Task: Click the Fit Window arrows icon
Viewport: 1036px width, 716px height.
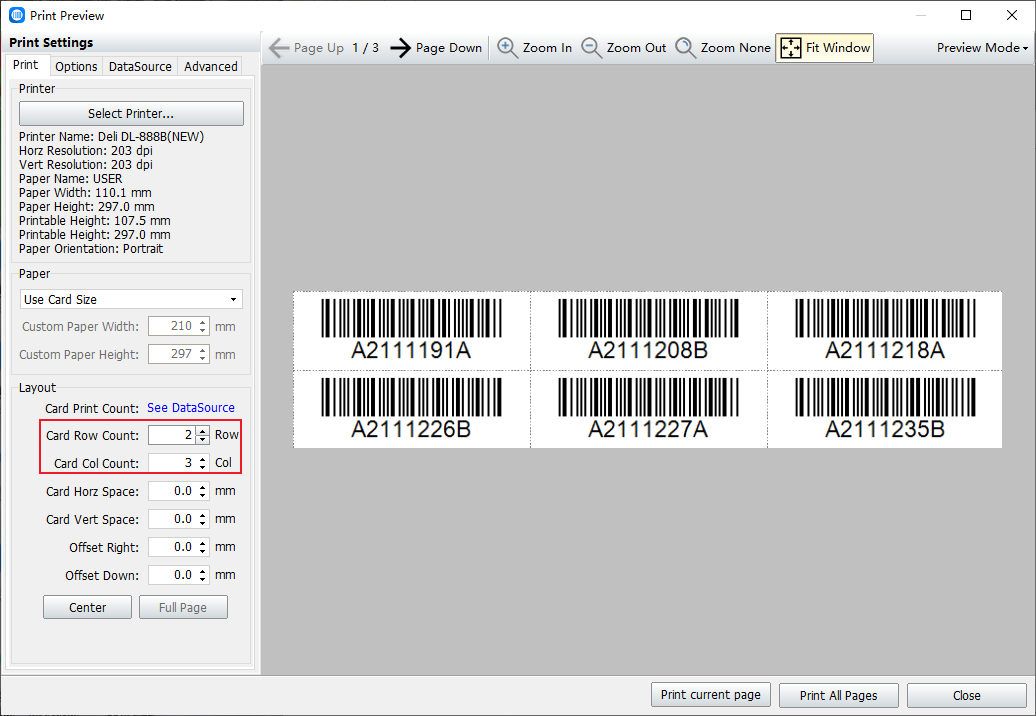Action: pos(791,48)
